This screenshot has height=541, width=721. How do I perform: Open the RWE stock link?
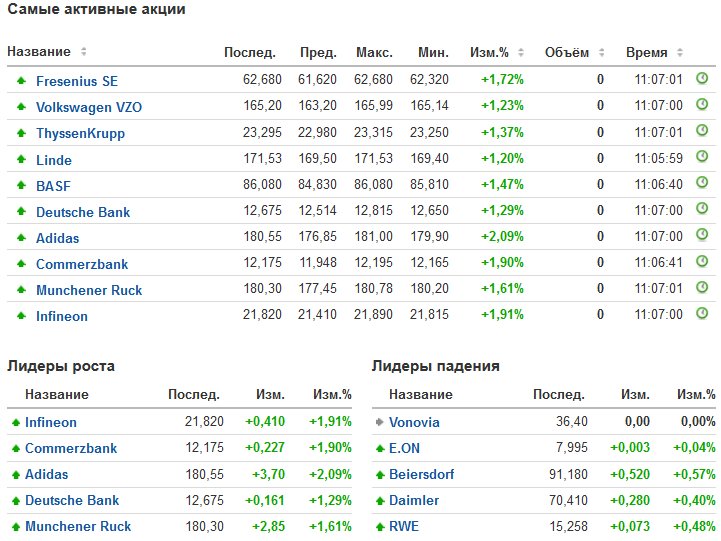click(404, 526)
